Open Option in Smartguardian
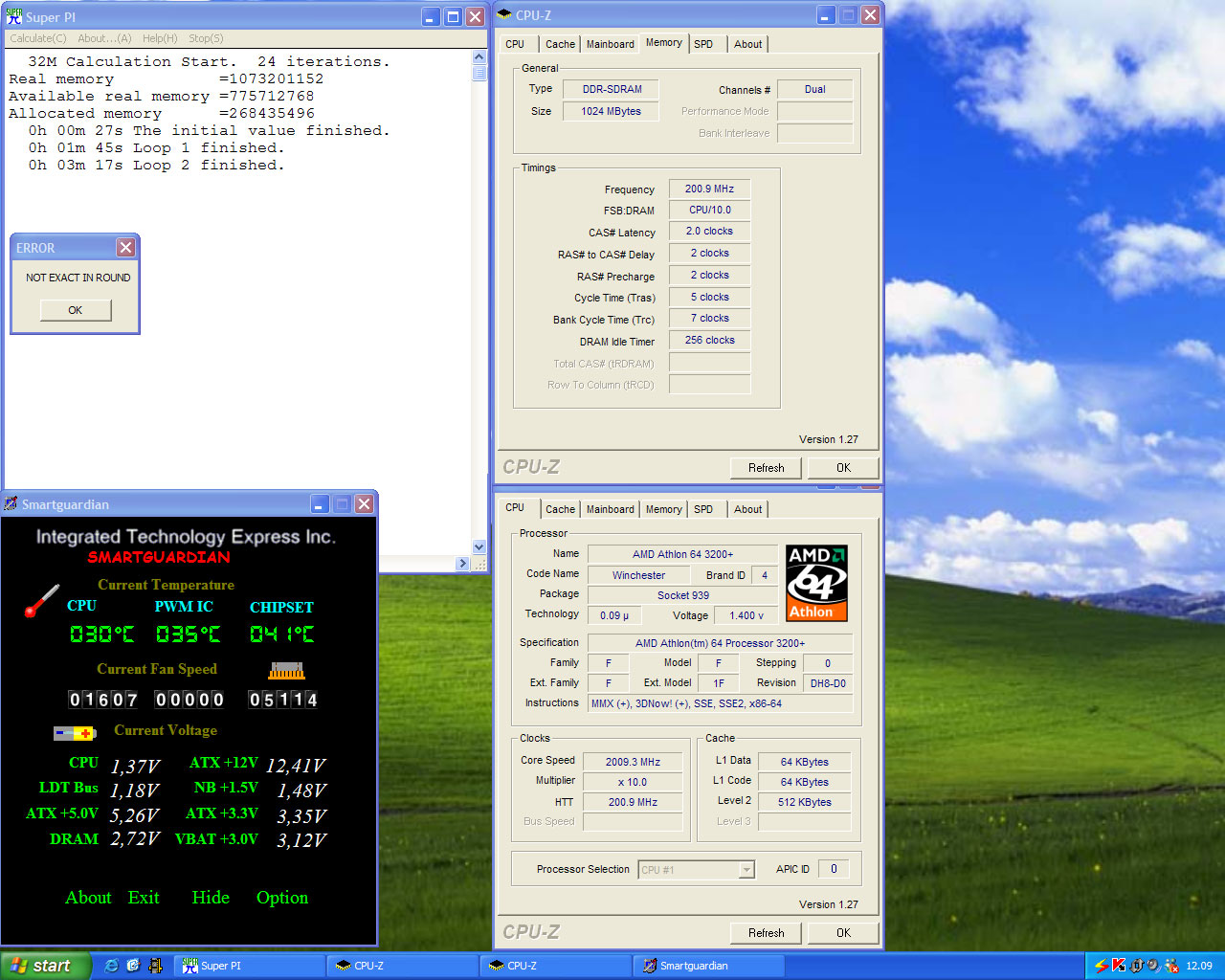Screen dimensions: 1225x980 point(282,897)
